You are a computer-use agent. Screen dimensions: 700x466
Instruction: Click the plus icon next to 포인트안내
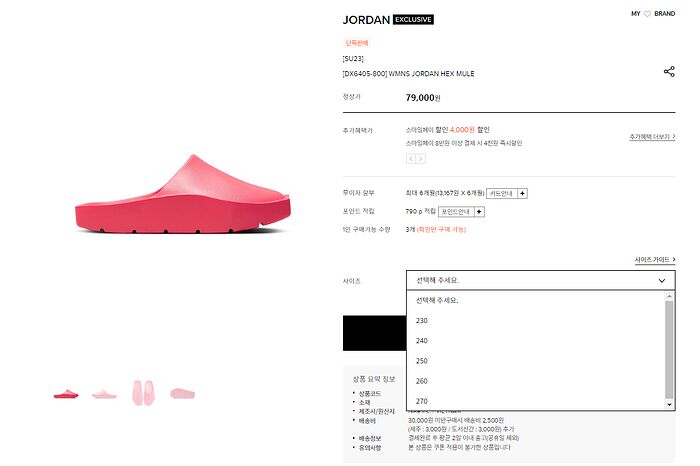point(479,212)
